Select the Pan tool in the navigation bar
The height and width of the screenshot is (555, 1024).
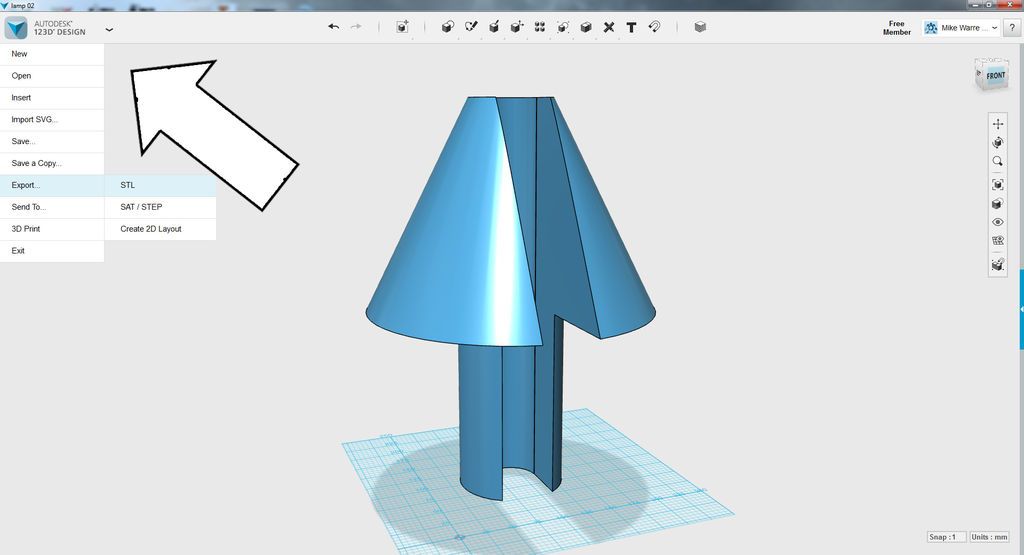[998, 123]
